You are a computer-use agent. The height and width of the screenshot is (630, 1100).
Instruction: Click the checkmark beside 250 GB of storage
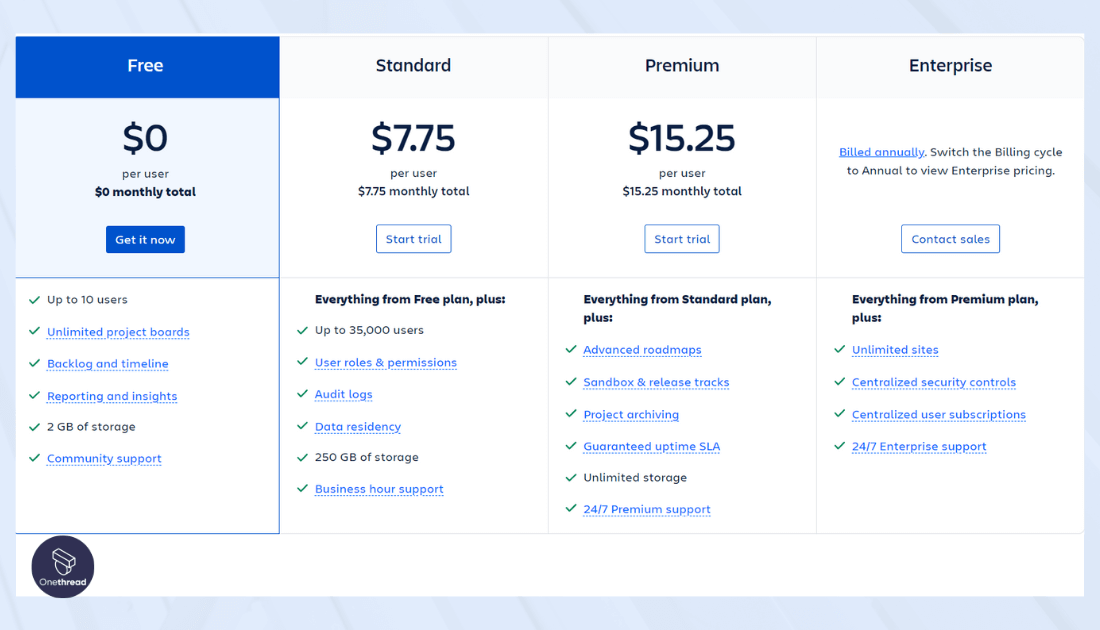click(301, 457)
